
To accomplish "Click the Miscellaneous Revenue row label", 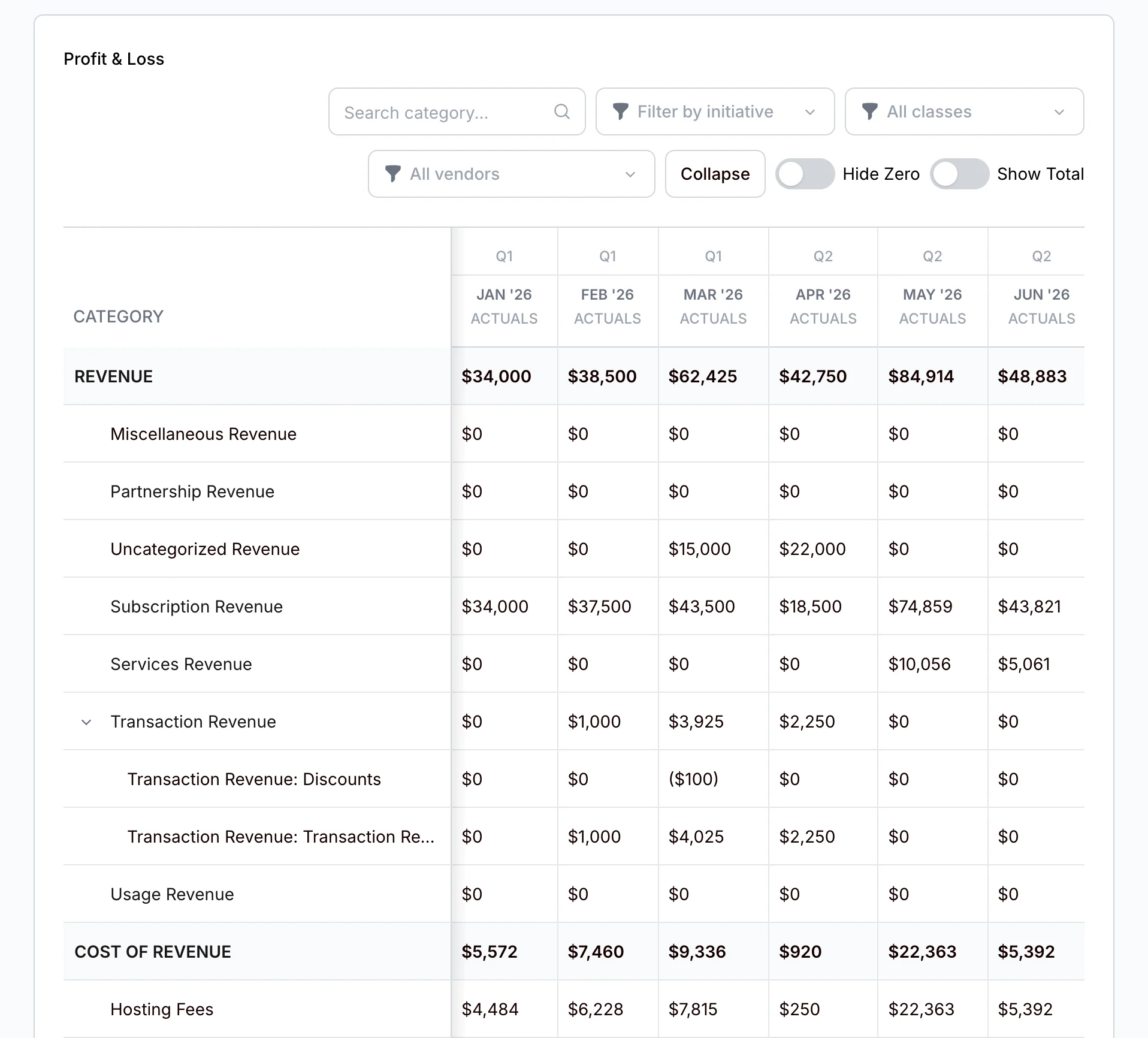I will click(203, 434).
